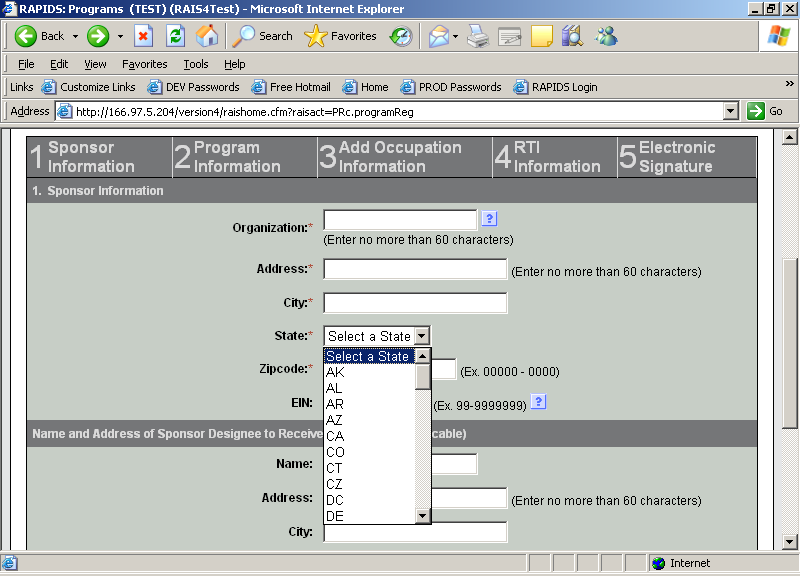Choose CO in the State list

pos(370,452)
